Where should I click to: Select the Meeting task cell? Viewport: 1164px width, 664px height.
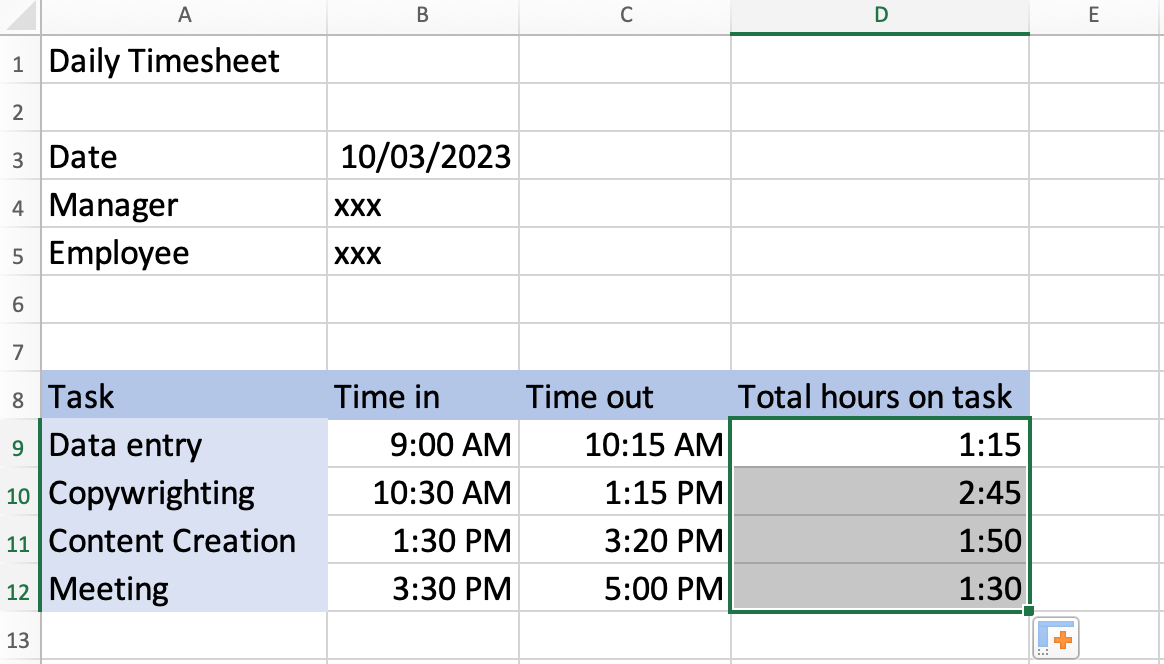coord(184,589)
